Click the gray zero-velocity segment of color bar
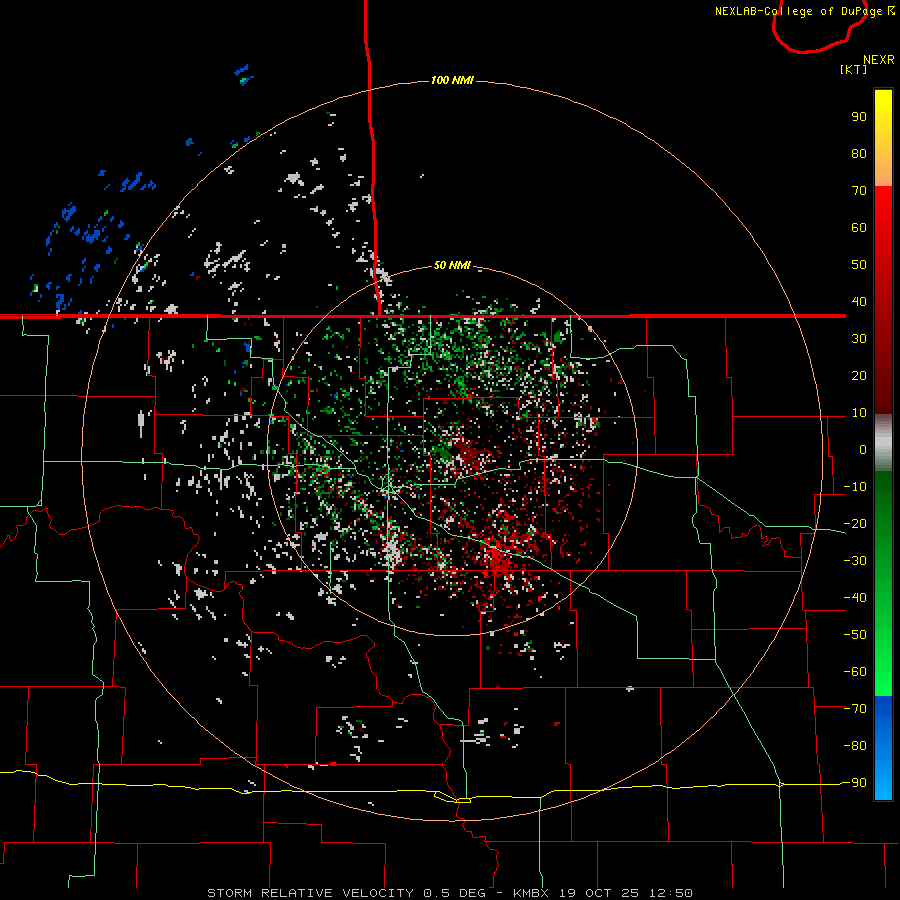900x900 pixels. [x=883, y=443]
